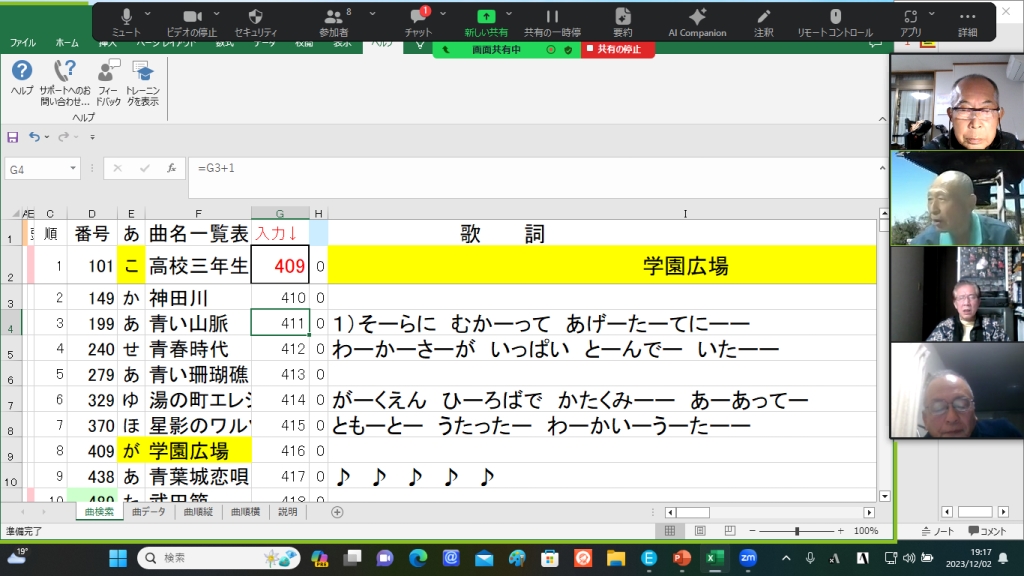
Task: Expand the formula bar with its chevron
Action: pos(882,168)
